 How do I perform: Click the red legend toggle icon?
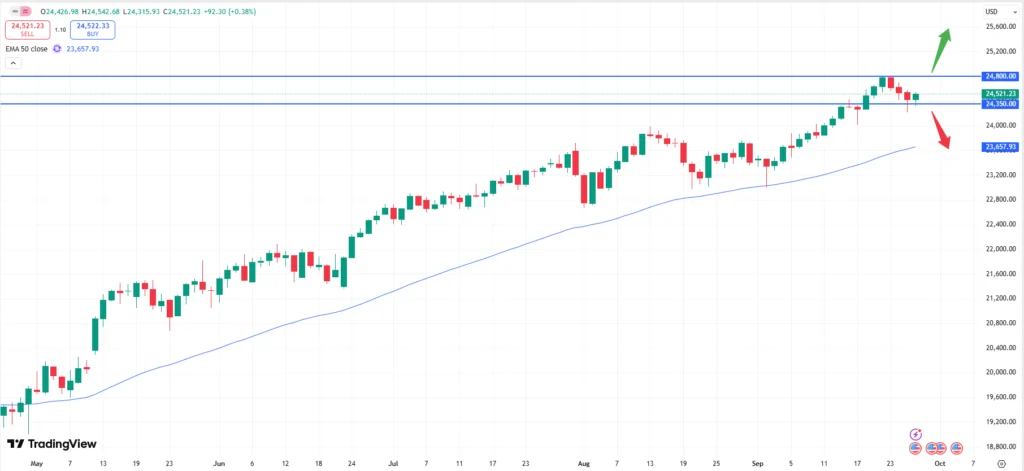25,11
